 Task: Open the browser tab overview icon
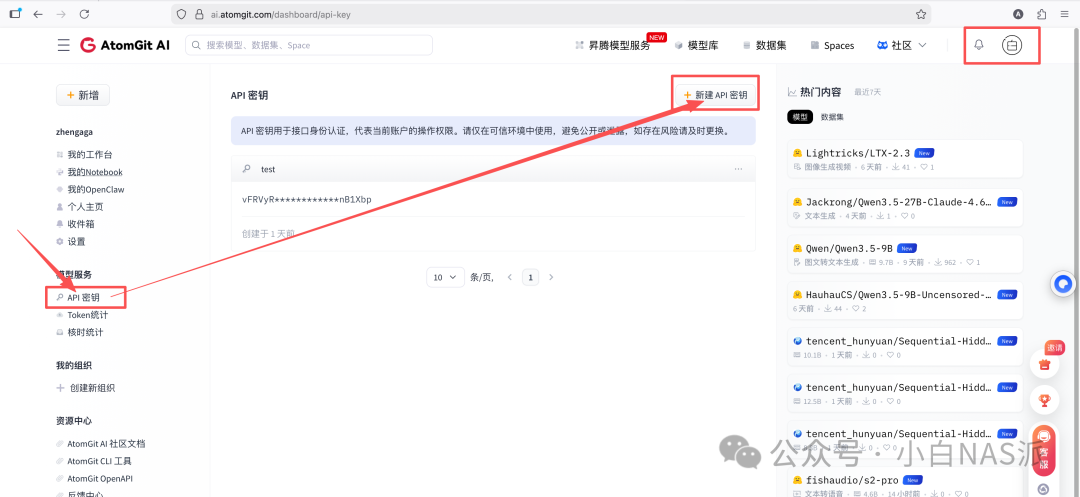coord(14,14)
